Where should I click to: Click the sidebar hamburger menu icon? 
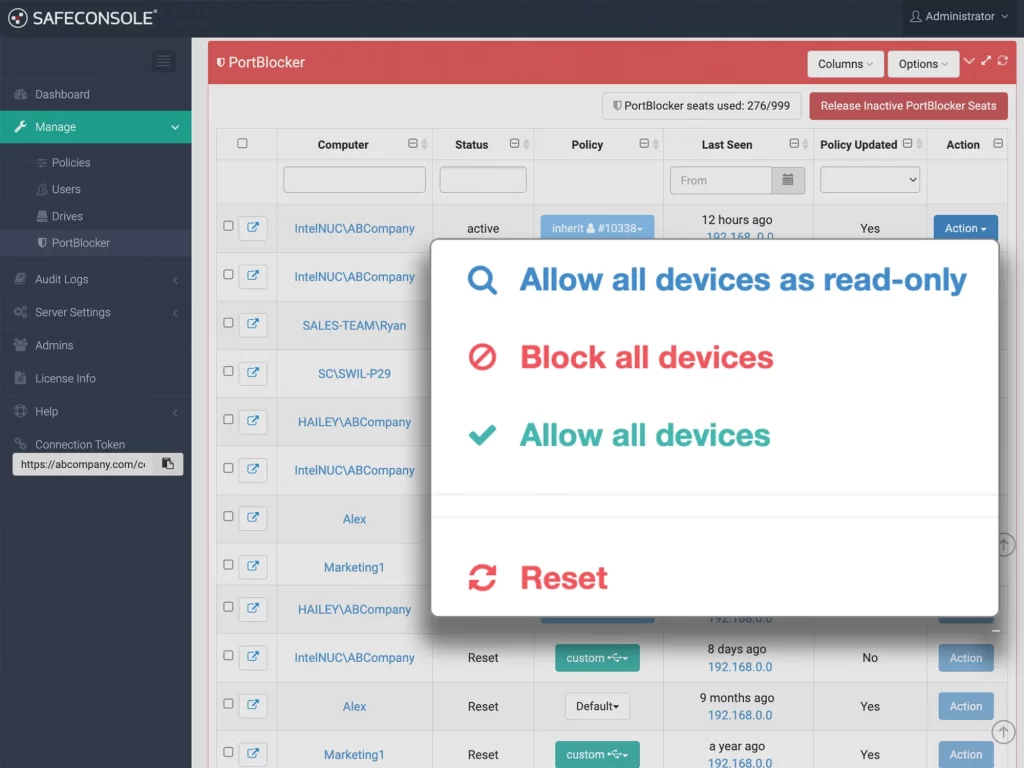(163, 61)
